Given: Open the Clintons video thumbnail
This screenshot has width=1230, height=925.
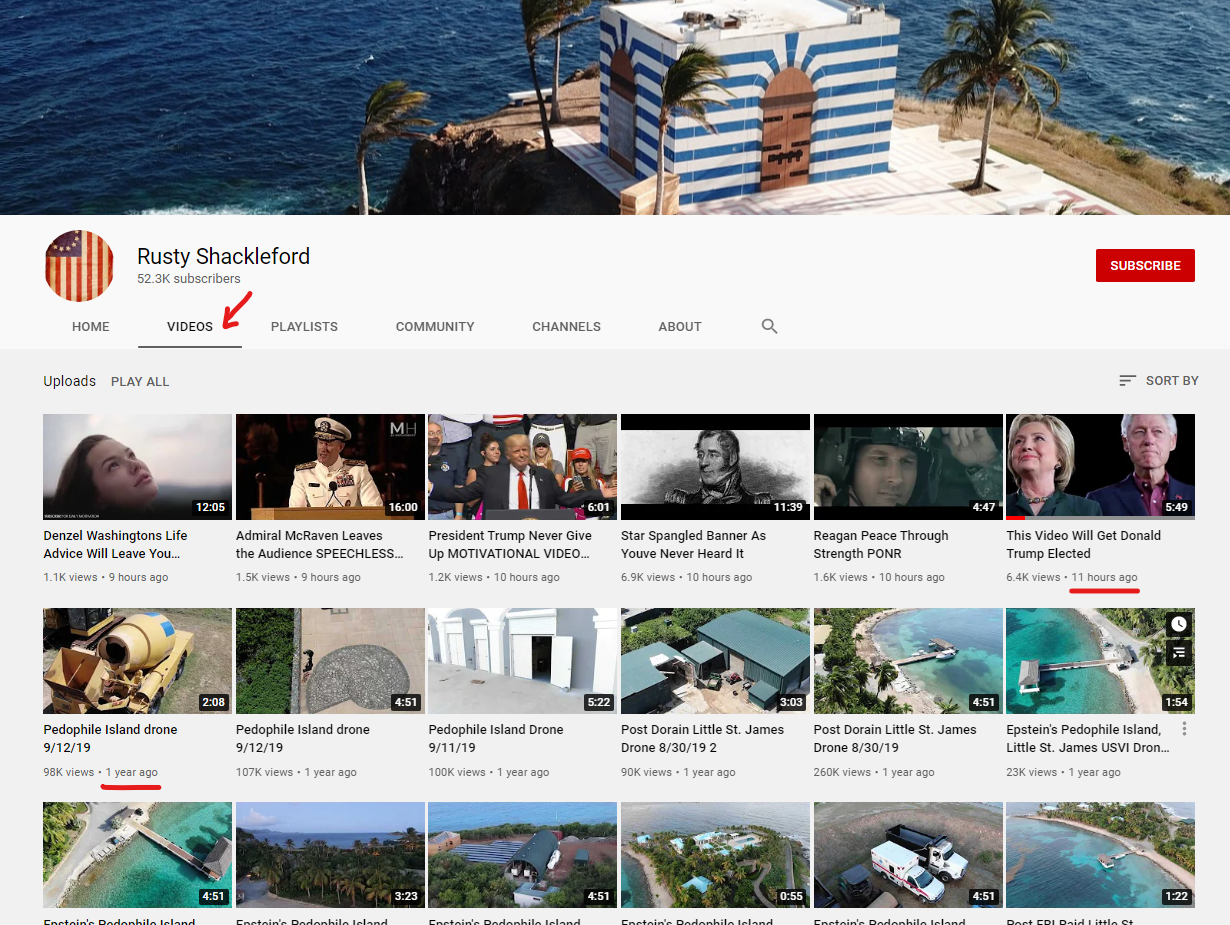Looking at the screenshot, I should 1100,467.
